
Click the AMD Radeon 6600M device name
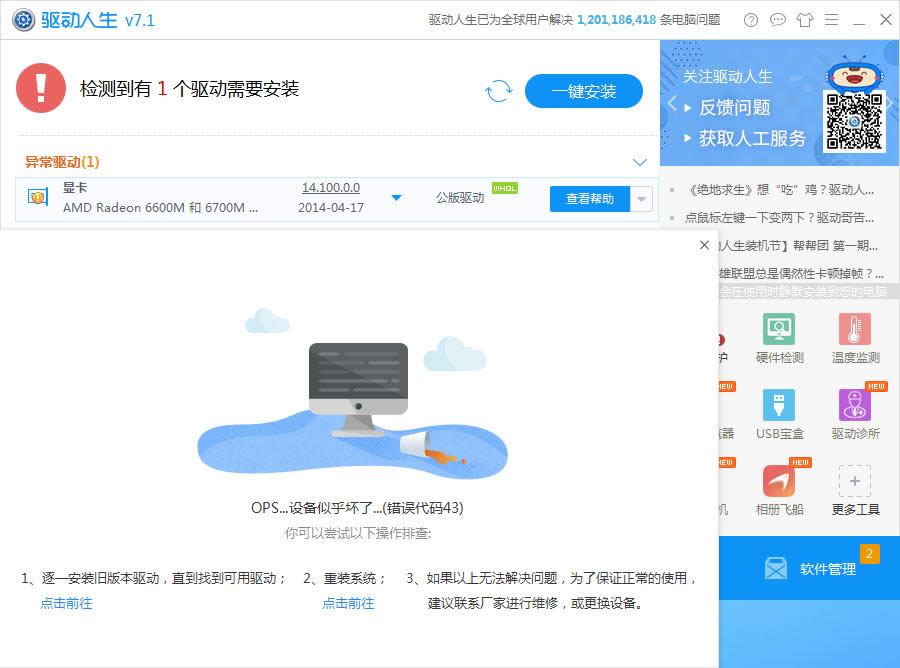(160, 208)
